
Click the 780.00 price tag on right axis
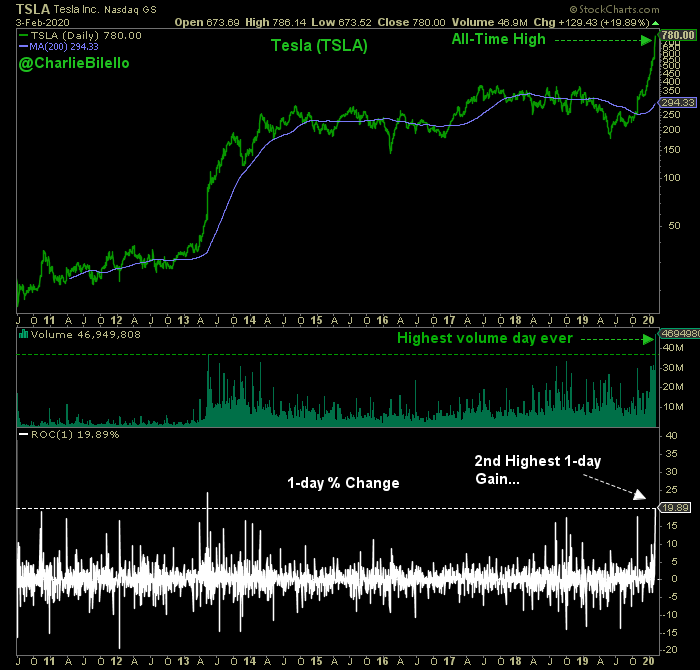678,35
